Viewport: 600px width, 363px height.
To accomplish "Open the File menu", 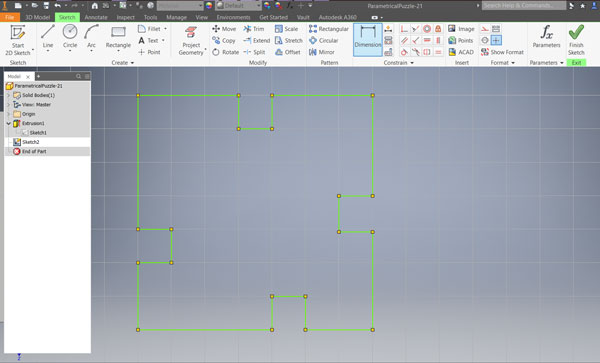I will click(10, 17).
